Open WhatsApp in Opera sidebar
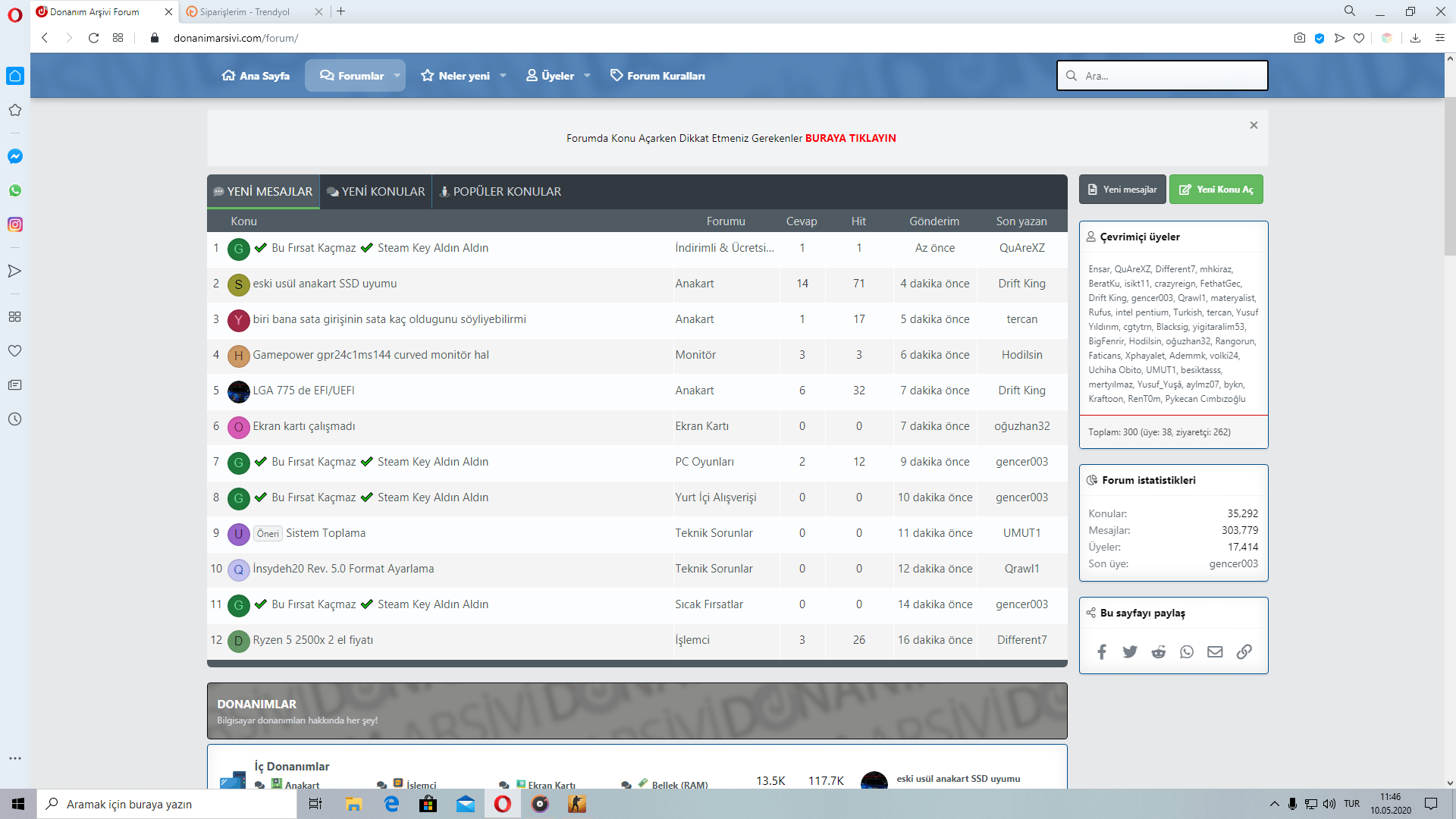Screen dimensions: 1456x819 [15, 190]
